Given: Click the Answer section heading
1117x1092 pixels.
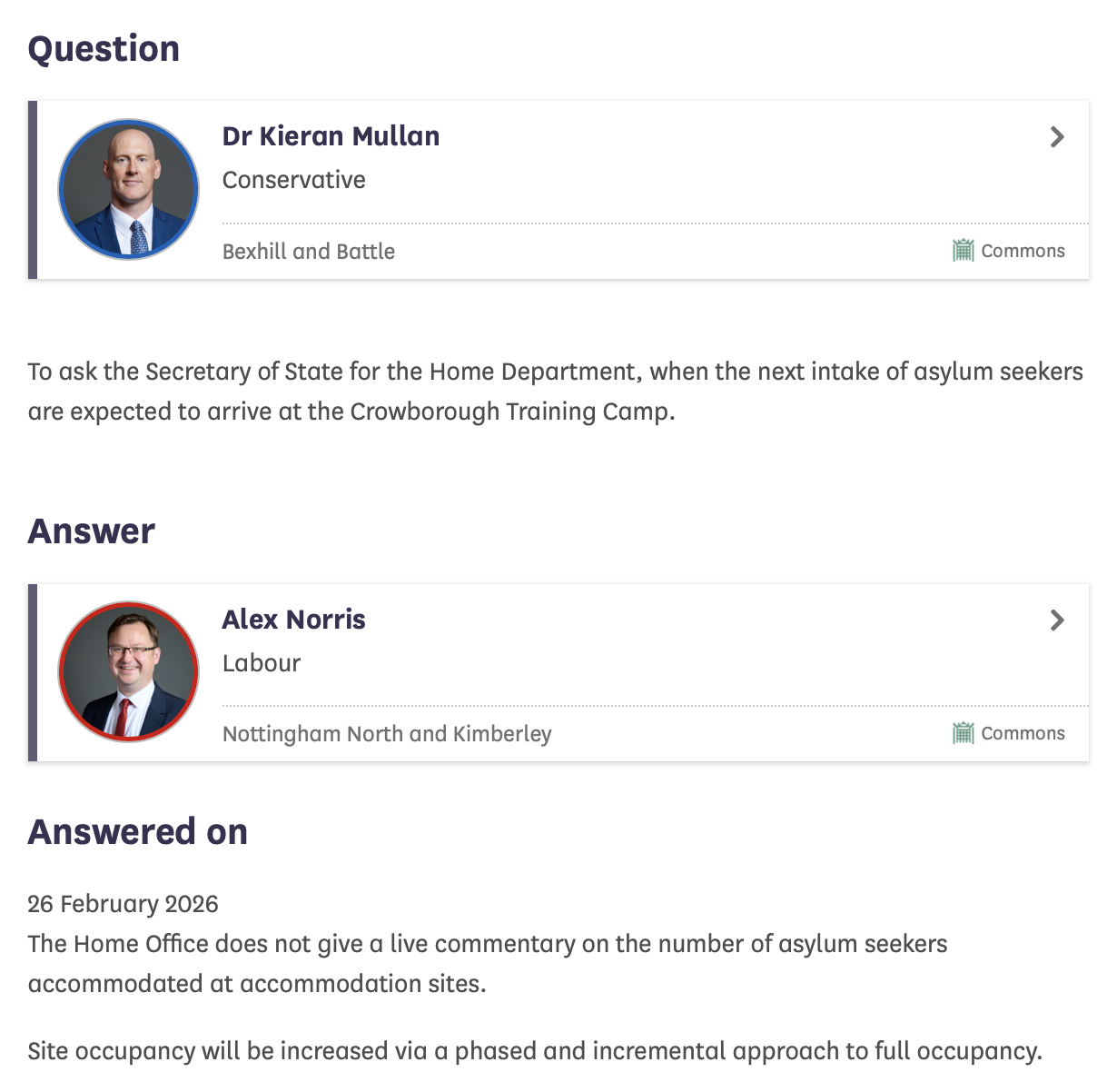Looking at the screenshot, I should pyautogui.click(x=92, y=531).
